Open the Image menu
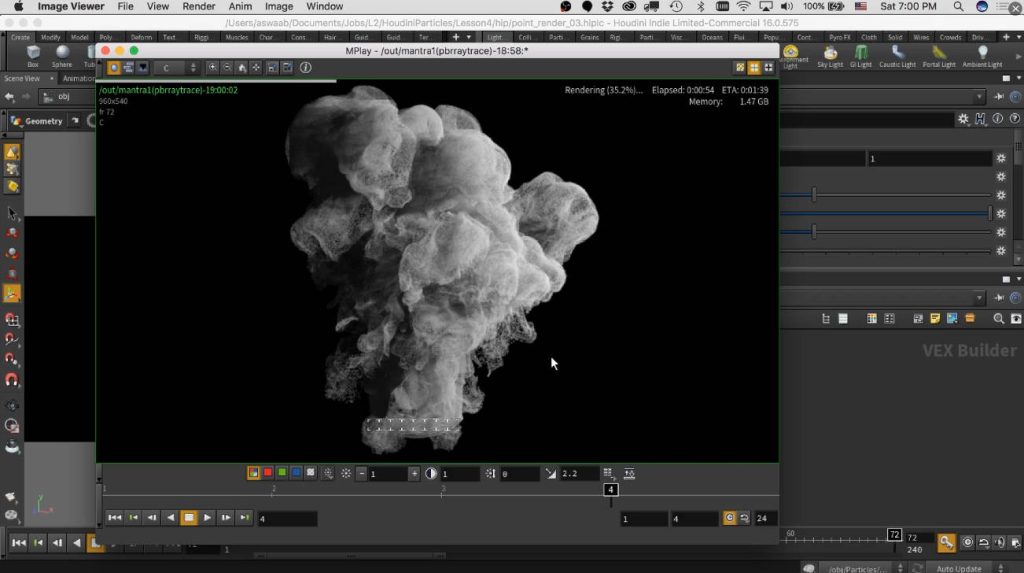The height and width of the screenshot is (573, 1024). click(x=279, y=7)
